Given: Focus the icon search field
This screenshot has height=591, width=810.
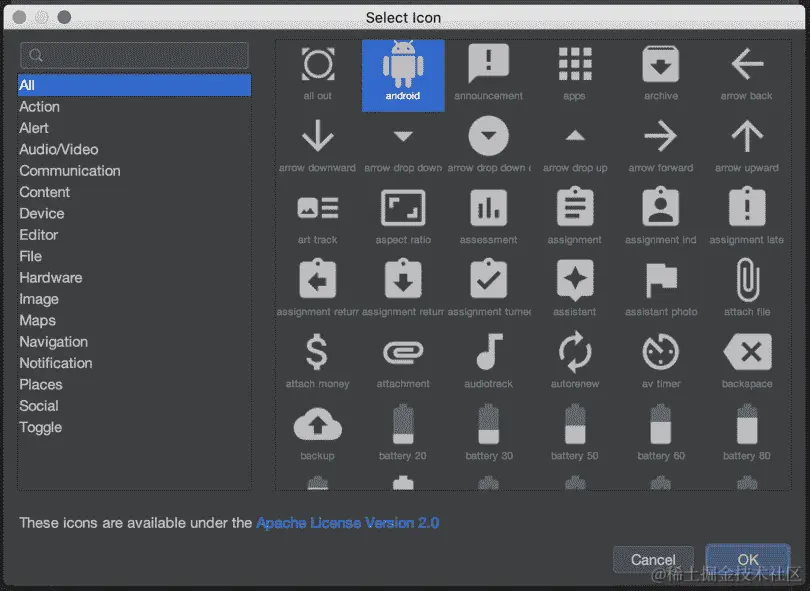Looking at the screenshot, I should point(134,55).
